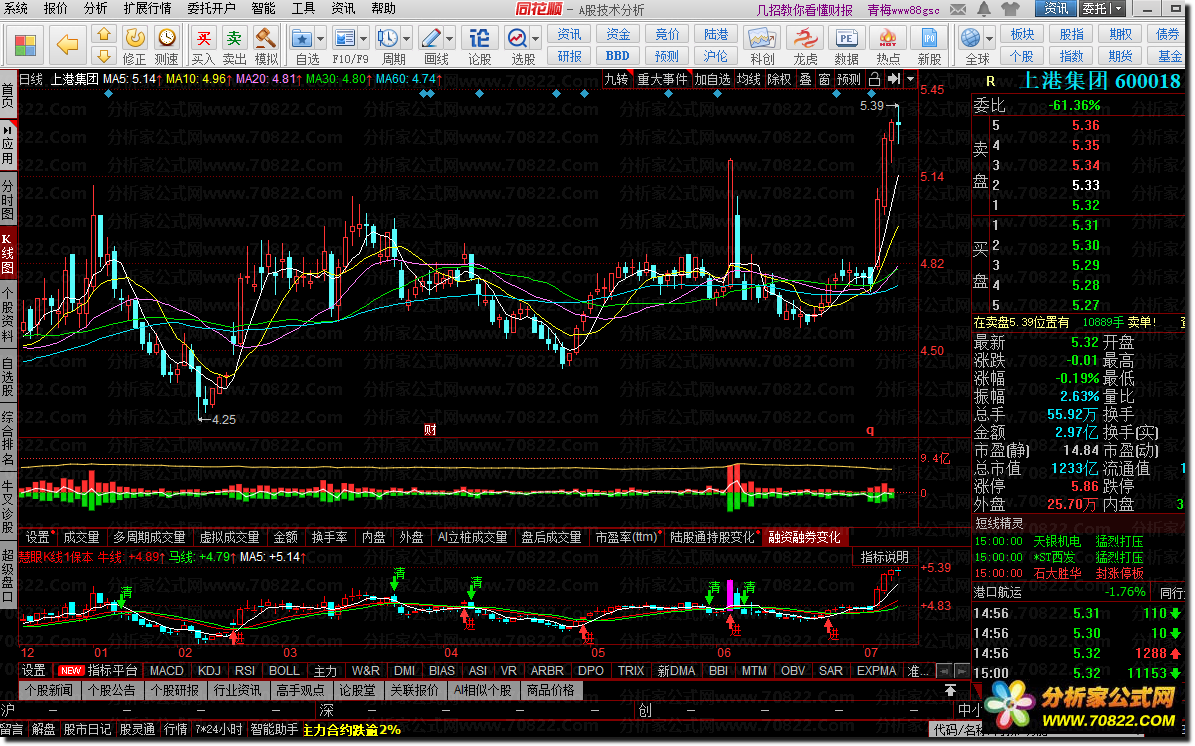
Task: Click the 卖出 sell icon
Action: click(x=234, y=45)
